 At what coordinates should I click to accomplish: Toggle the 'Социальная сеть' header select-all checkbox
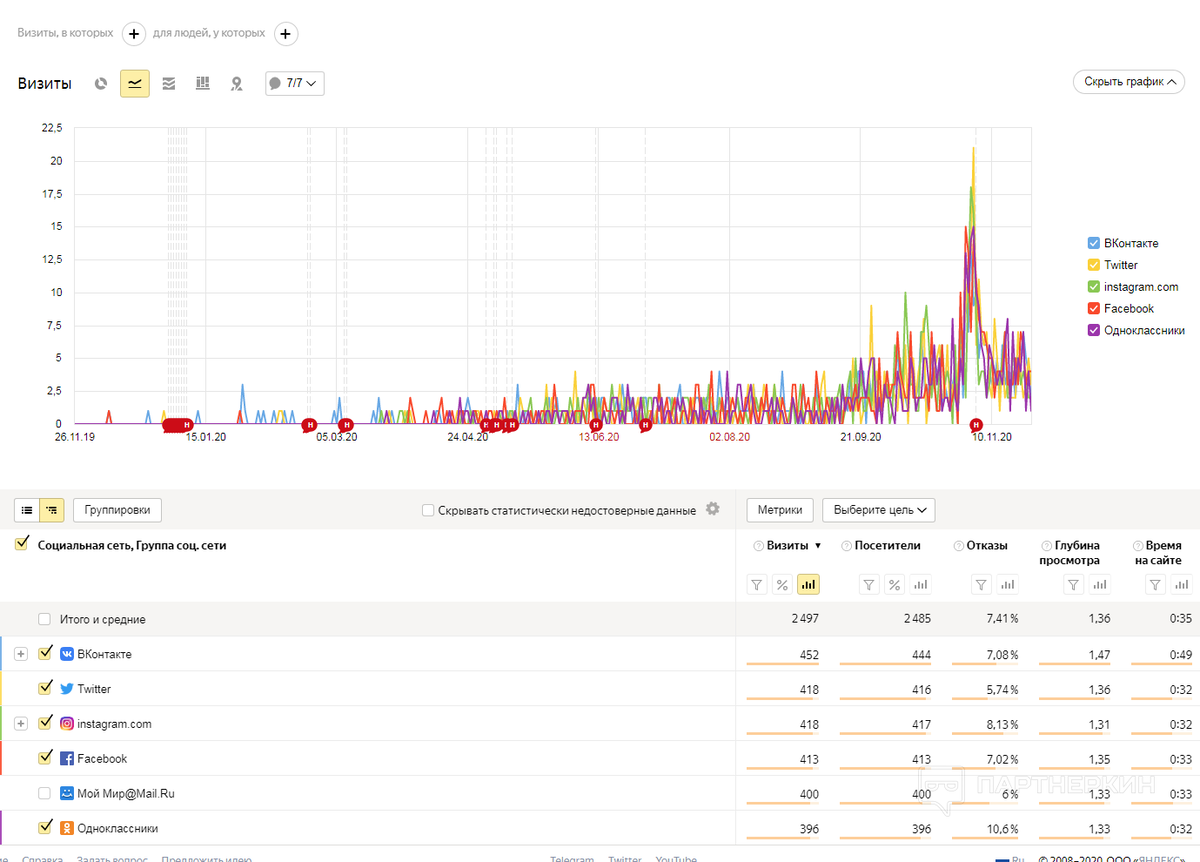(22, 545)
